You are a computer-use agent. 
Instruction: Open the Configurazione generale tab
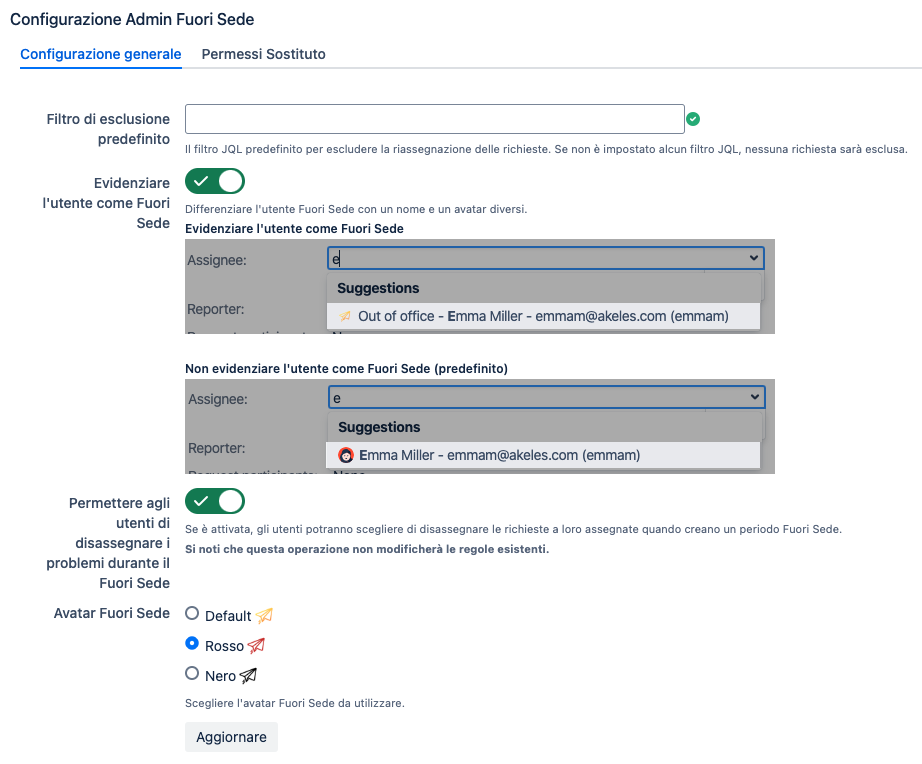tap(100, 54)
